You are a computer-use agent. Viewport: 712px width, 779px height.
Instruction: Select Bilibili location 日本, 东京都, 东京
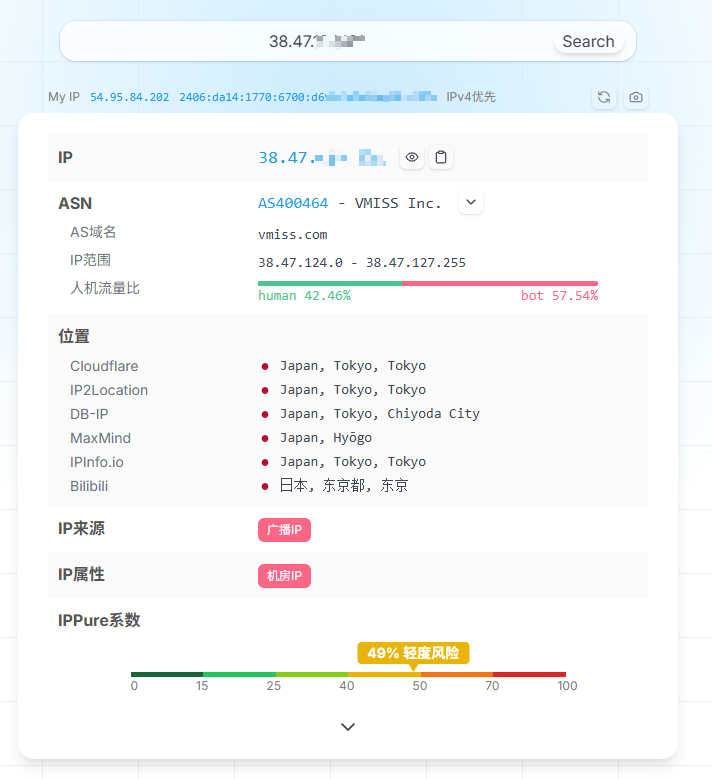[344, 485]
